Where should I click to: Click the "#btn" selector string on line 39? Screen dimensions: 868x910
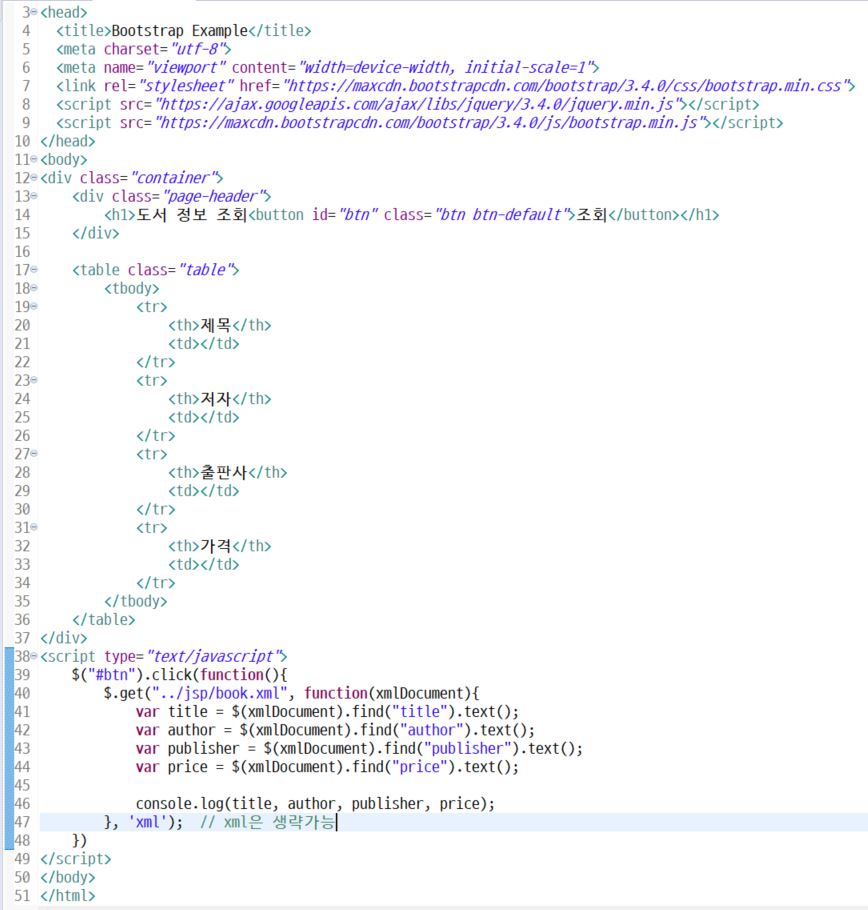pyautogui.click(x=115, y=675)
